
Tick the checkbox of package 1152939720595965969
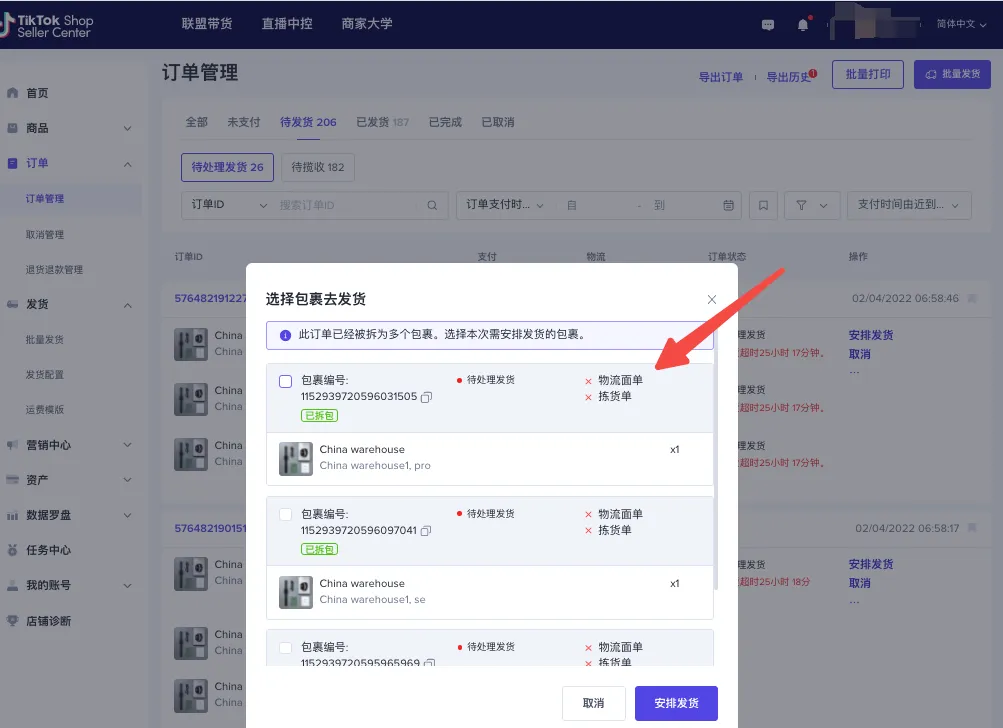pyautogui.click(x=284, y=646)
